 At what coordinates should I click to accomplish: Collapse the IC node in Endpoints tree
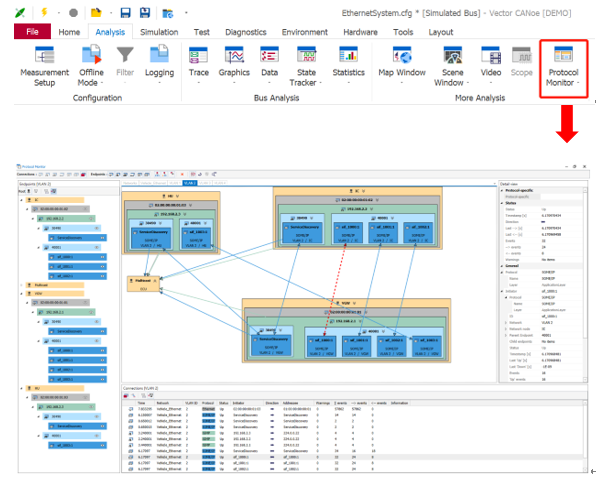pos(21,200)
